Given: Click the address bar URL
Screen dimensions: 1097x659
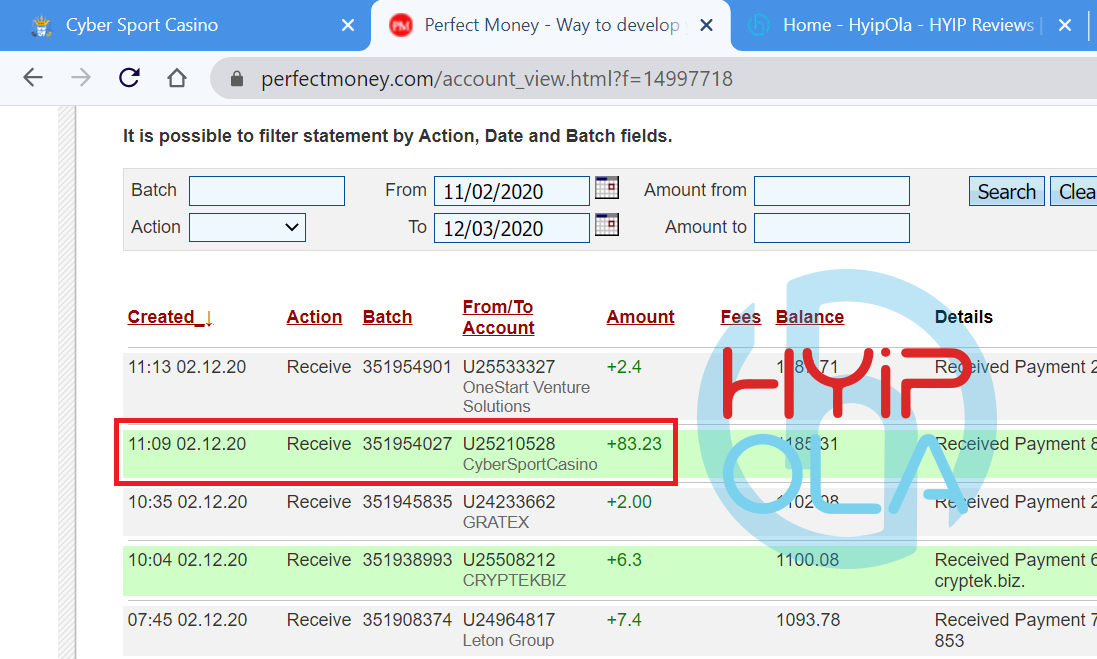Looking at the screenshot, I should [x=497, y=78].
